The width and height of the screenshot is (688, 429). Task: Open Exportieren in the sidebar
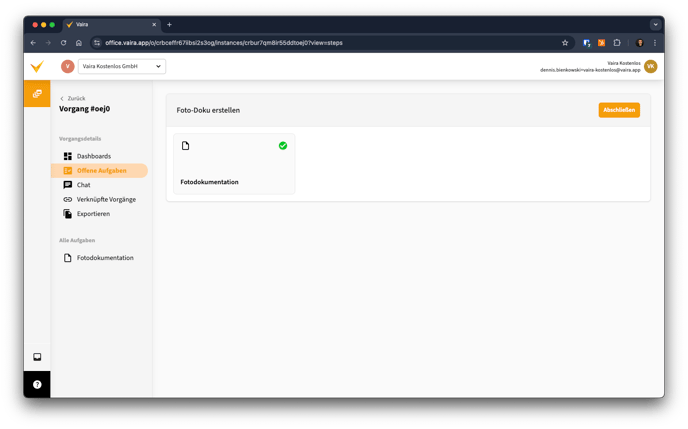pos(93,214)
